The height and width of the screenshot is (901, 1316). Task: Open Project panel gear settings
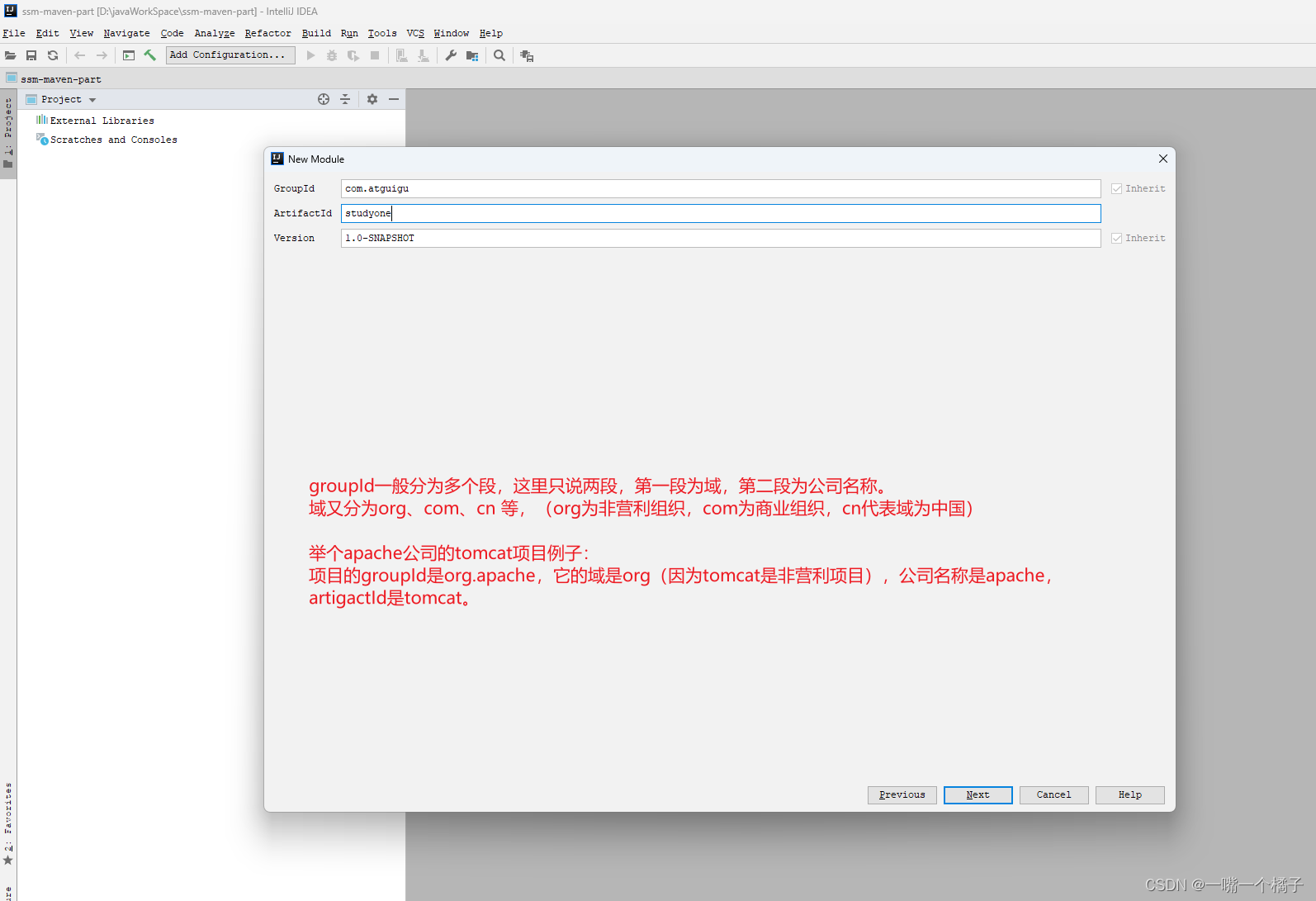372,99
